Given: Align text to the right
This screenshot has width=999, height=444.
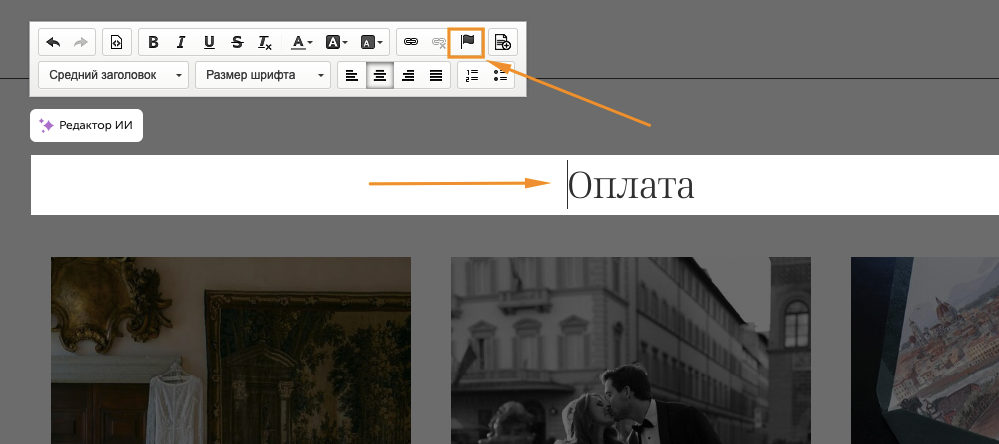Looking at the screenshot, I should 408,75.
